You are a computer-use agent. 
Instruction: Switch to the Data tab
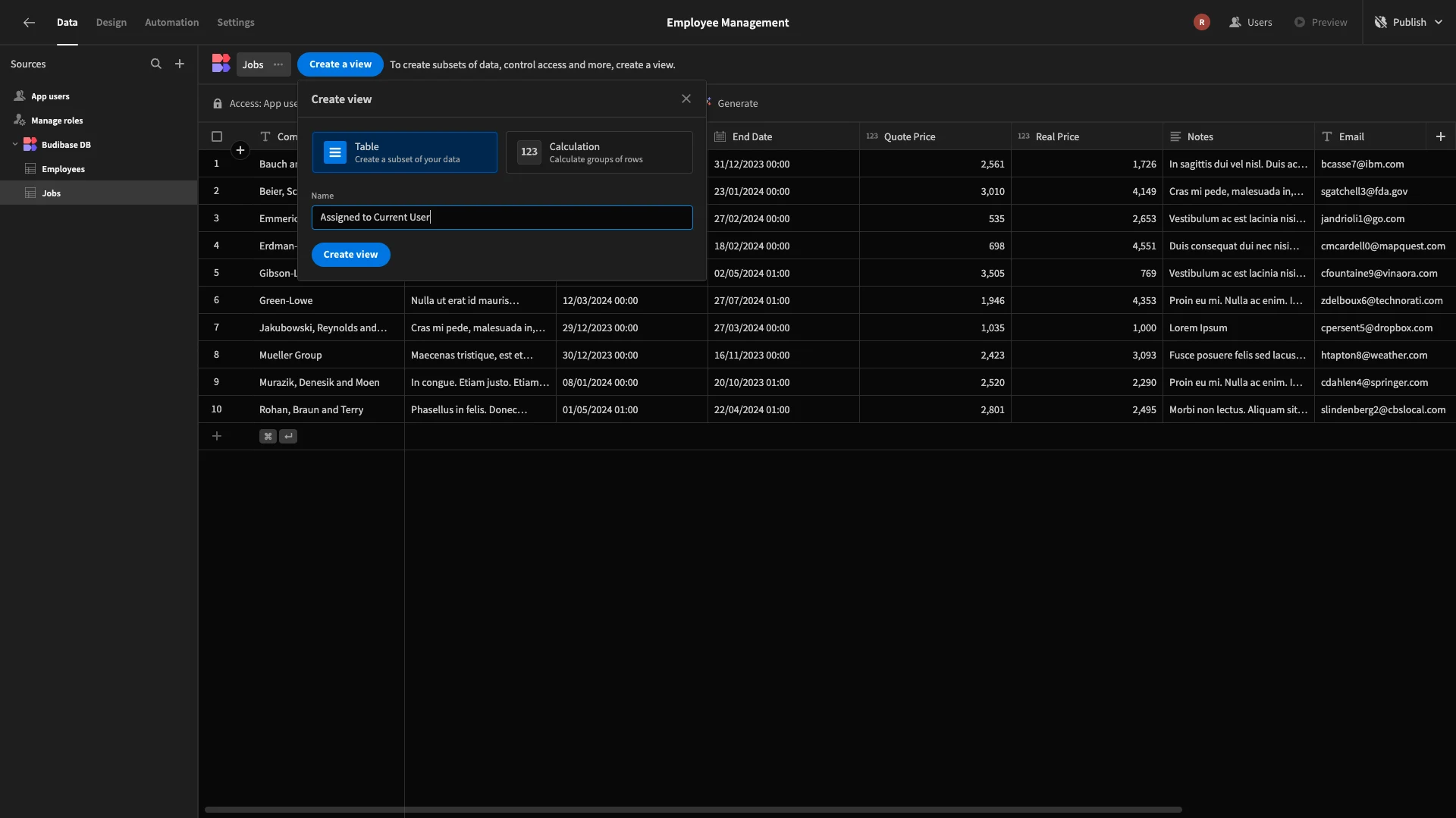point(67,23)
